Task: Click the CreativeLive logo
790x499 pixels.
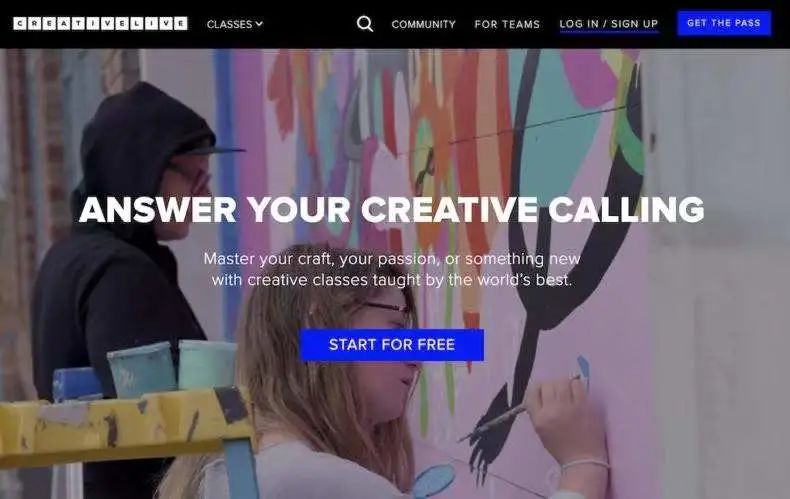Action: click(100, 24)
